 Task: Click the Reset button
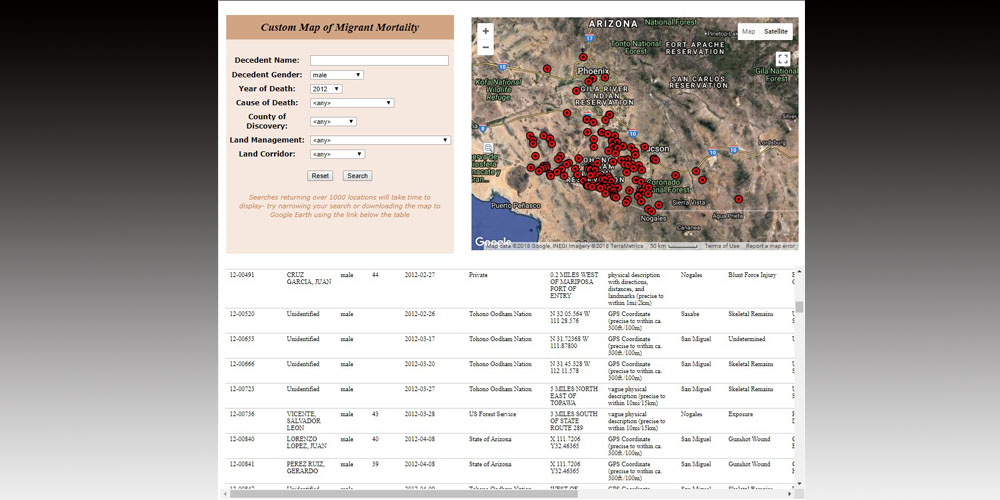coord(320,176)
